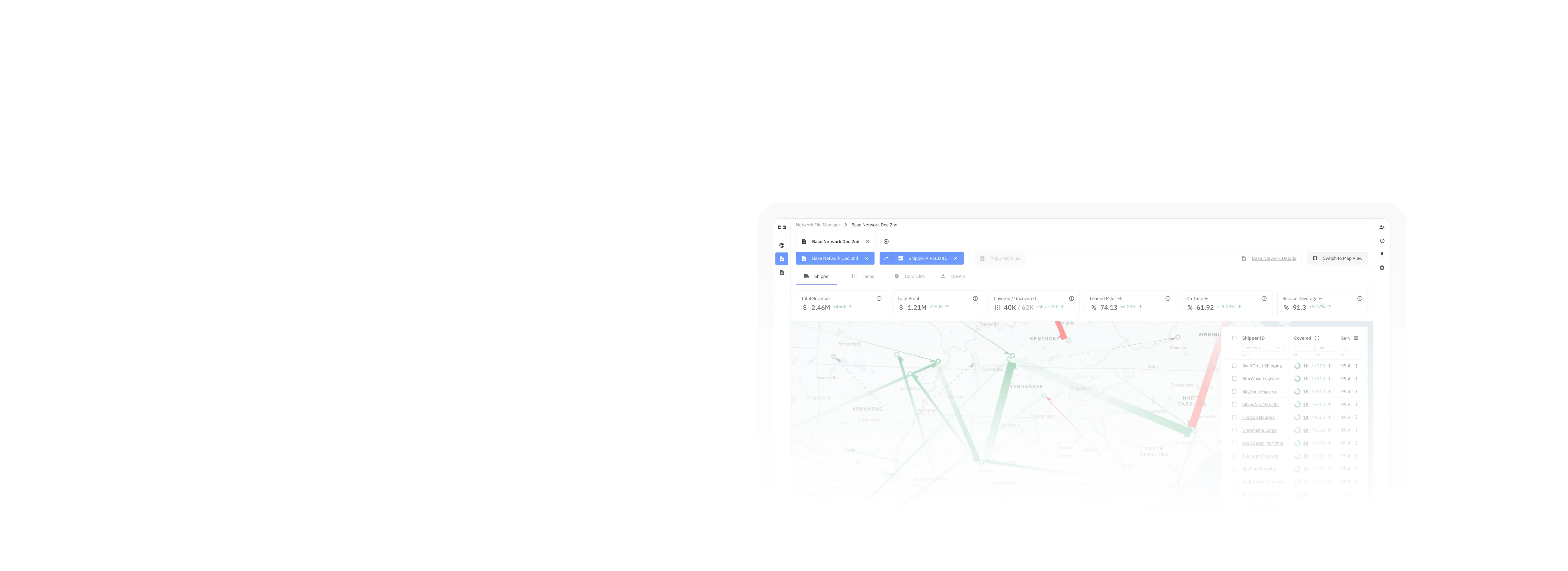Open table column settings icon
This screenshot has height=571, width=1568.
pyautogui.click(x=1355, y=338)
